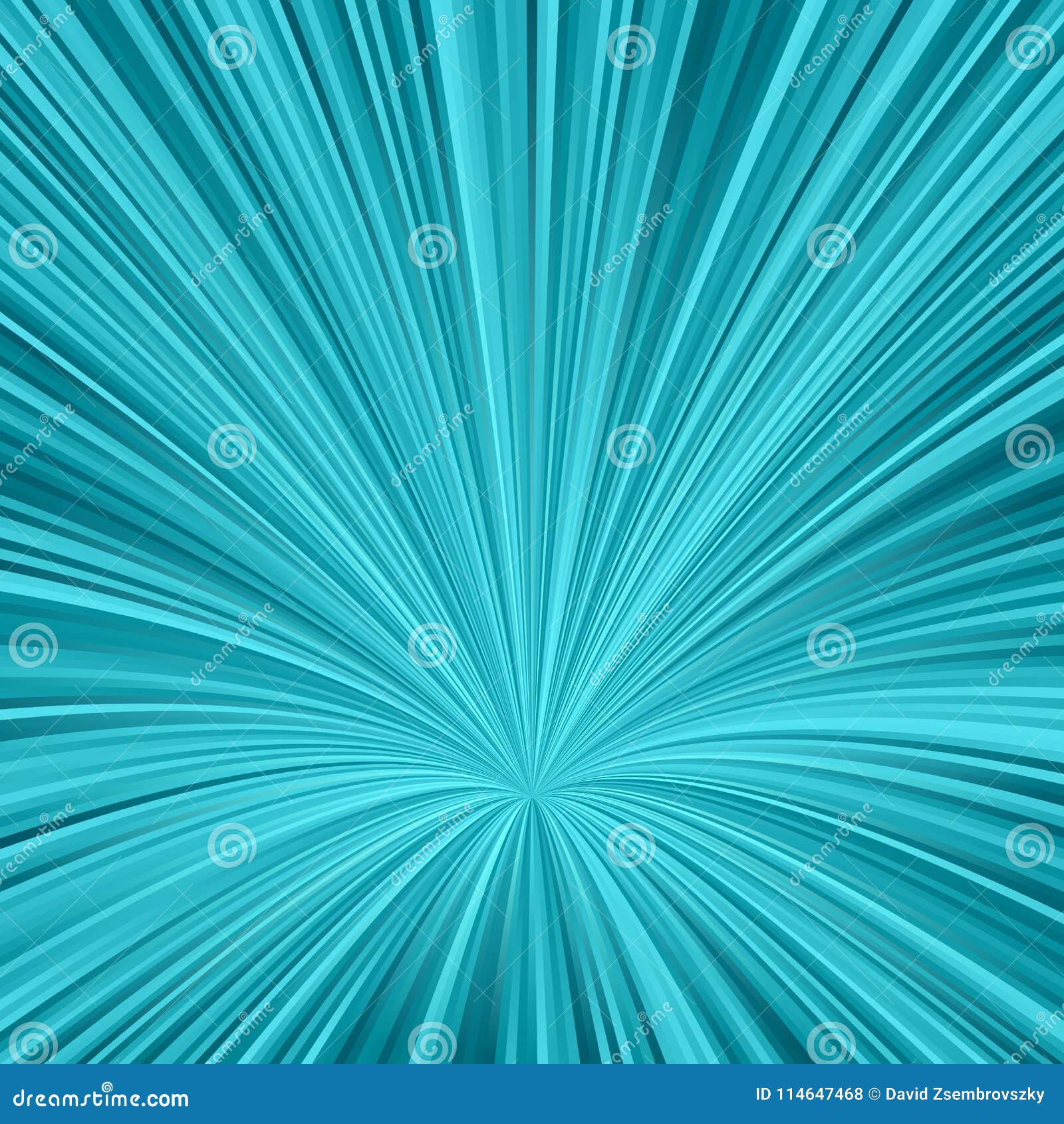This screenshot has width=1064, height=1124.
Task: Click the vortex convergence point of the rays
Action: [x=532, y=797]
